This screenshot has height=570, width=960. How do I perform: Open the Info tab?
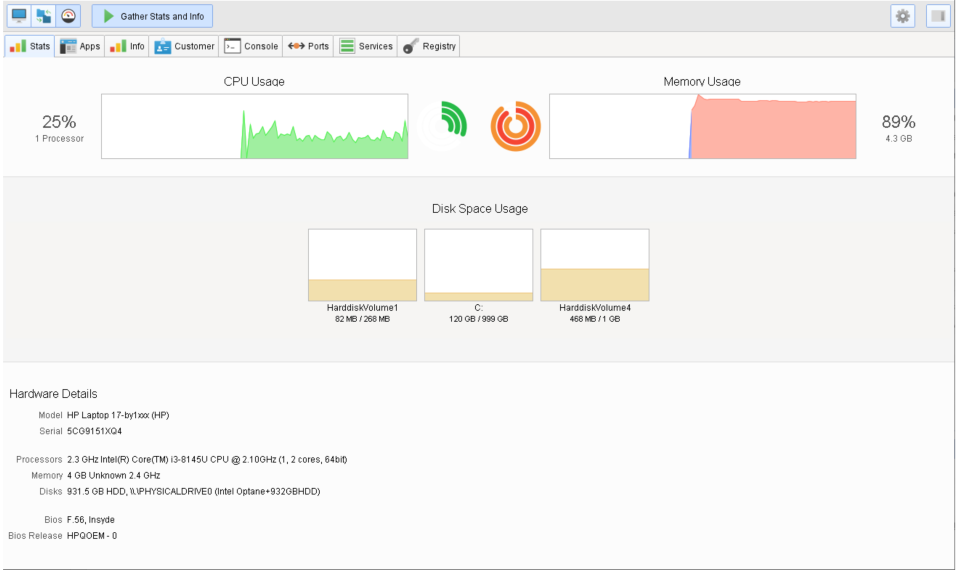(127, 46)
